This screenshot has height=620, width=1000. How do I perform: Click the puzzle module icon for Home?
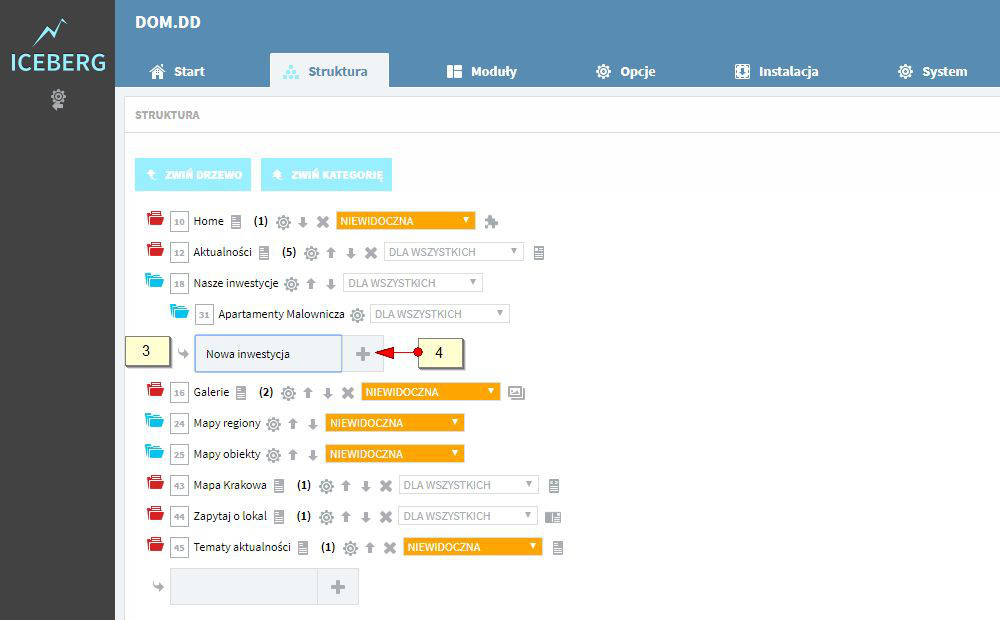click(490, 222)
